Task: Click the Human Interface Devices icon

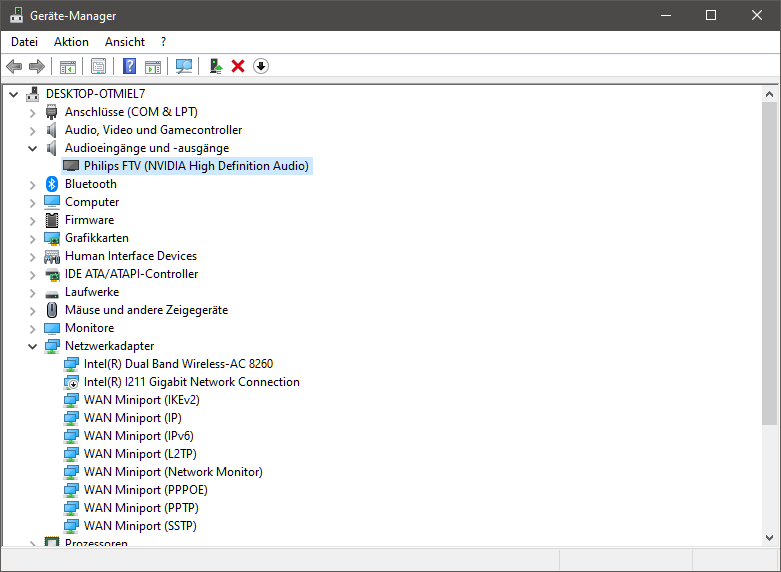Action: (x=52, y=257)
